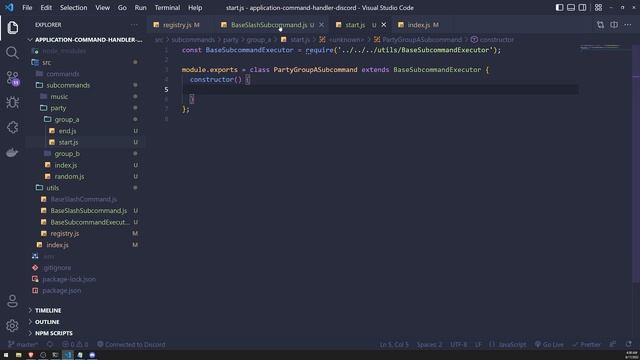Open the Terminal menu
Viewport: 640px width, 360px height.
(x=167, y=8)
